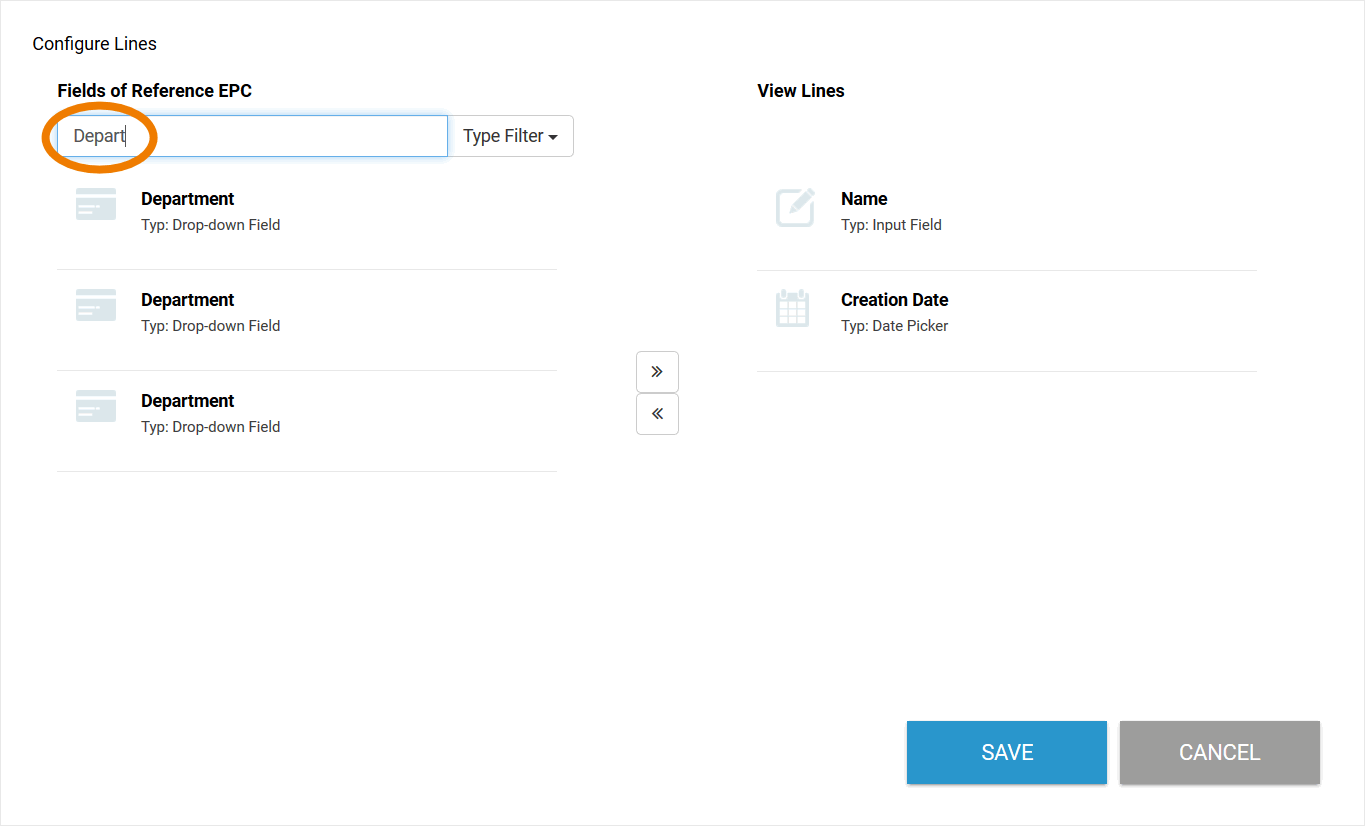Click the third Department row's field icon
1365x826 pixels.
coord(96,407)
